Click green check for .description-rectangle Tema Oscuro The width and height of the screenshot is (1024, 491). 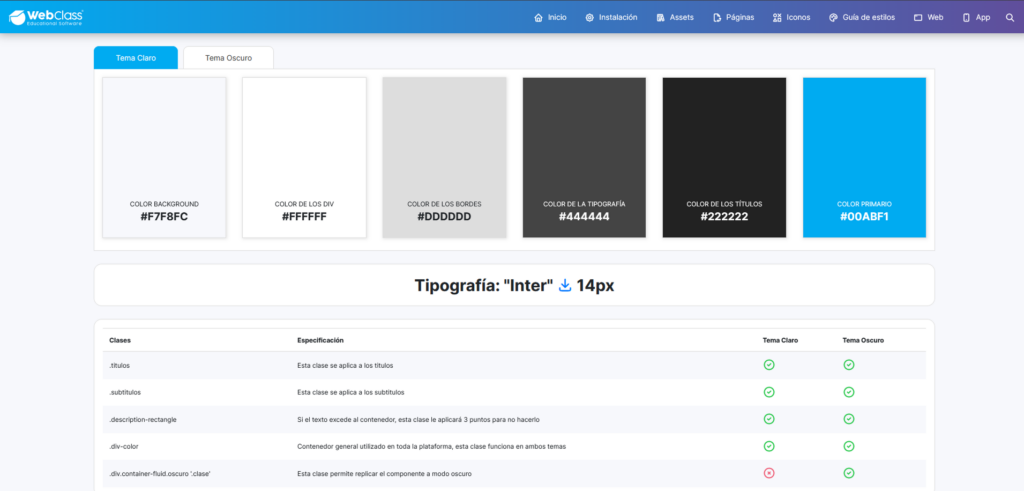(848, 419)
